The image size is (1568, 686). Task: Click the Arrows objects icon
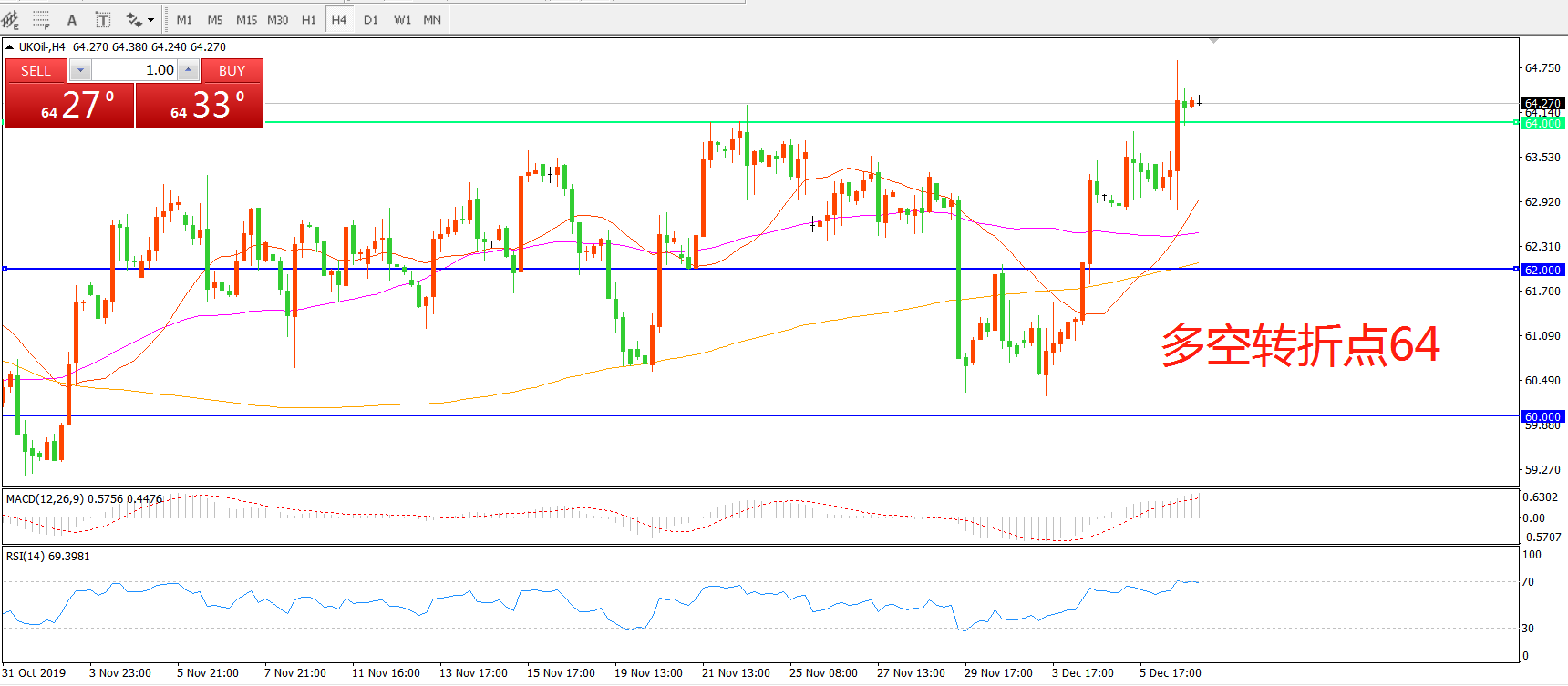click(x=134, y=19)
